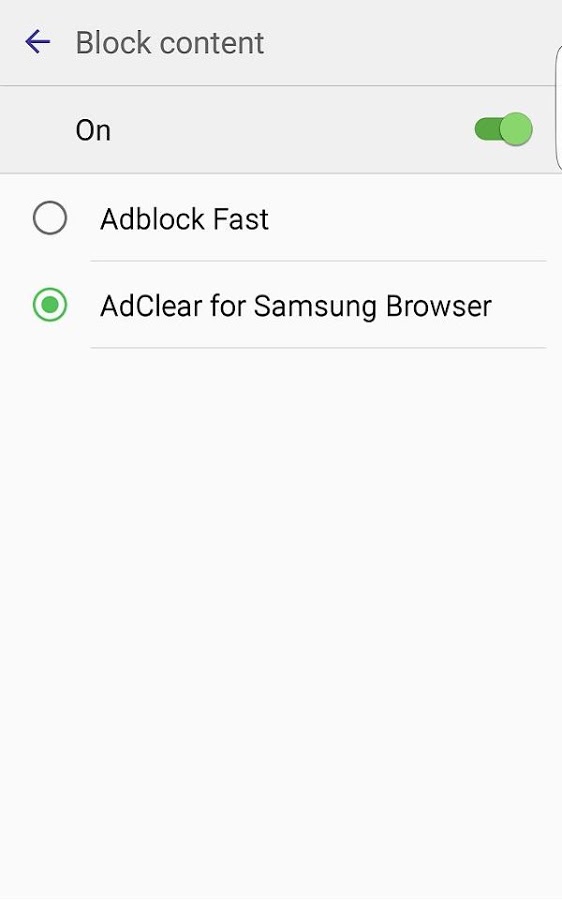Tap the Adblock Fast label text
The height and width of the screenshot is (900, 562).
[x=184, y=219]
